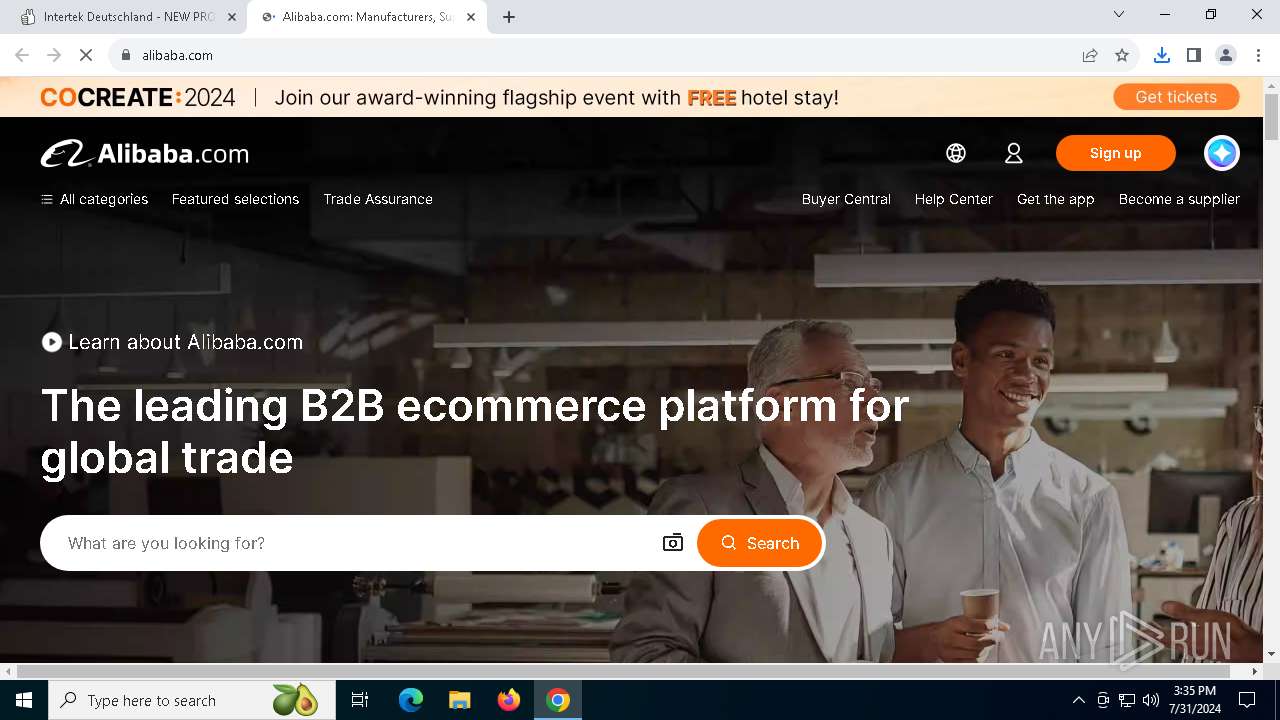Stop loading the page in Chrome
Screen dimensions: 1280x720
coord(86,55)
